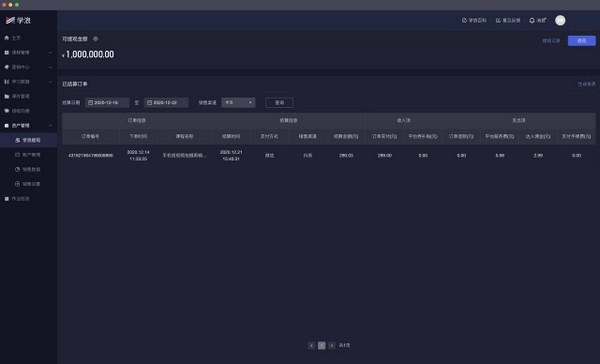Image resolution: width=600 pixels, height=364 pixels.
Task: Collapse the 资产管理 sidebar section
Action: click(50, 126)
